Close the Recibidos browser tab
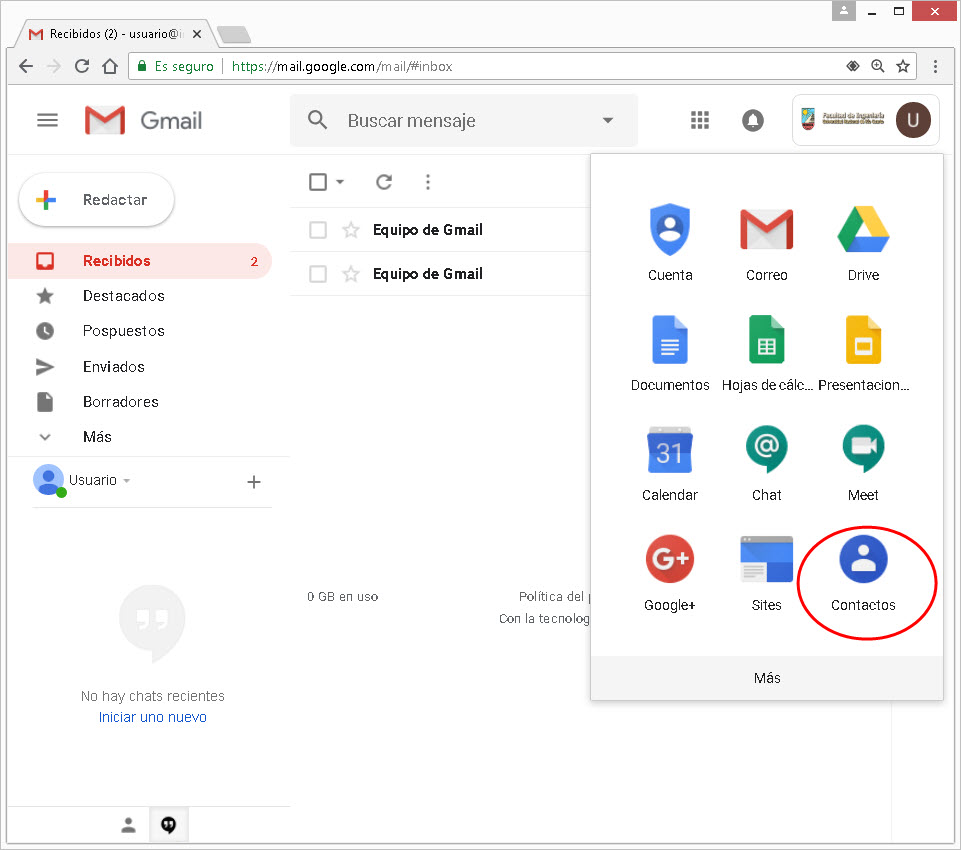961x850 pixels. click(197, 34)
